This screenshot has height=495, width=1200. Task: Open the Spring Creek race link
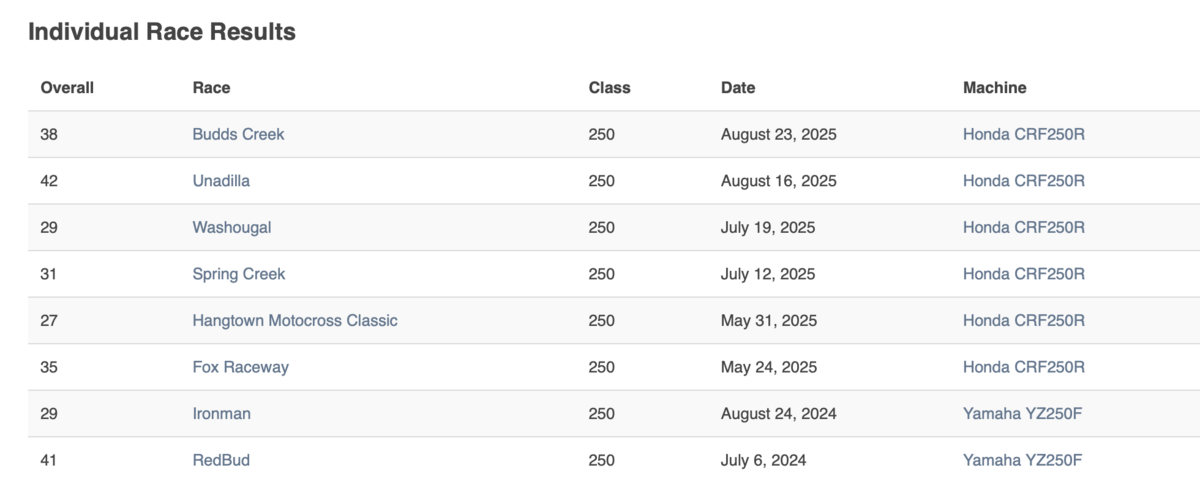[238, 274]
